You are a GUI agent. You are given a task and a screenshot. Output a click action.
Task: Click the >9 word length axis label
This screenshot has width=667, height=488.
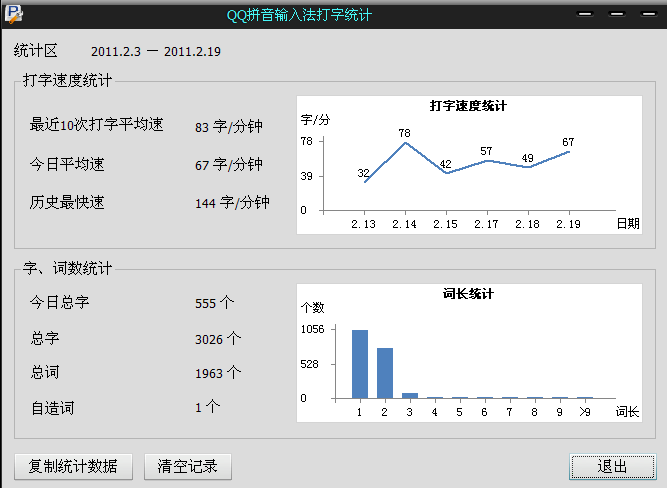(x=585, y=412)
